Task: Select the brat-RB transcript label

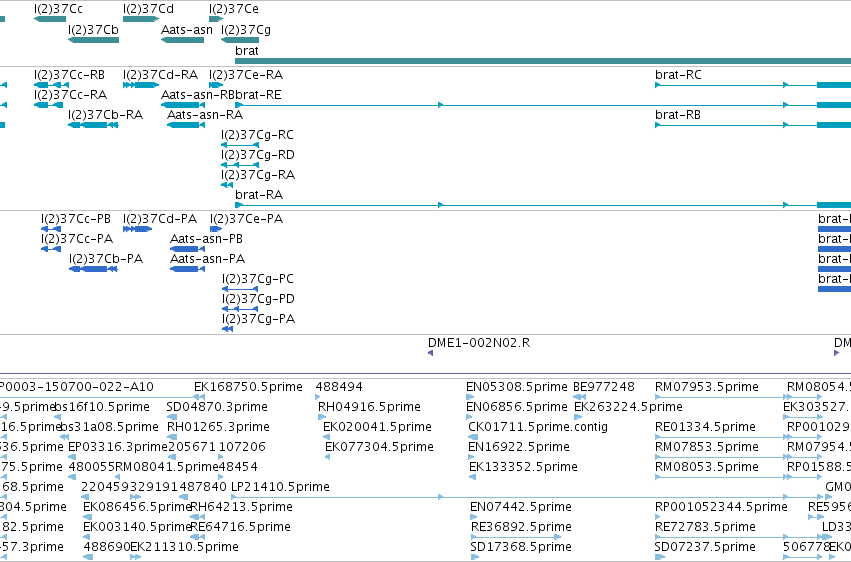Action: [x=678, y=114]
